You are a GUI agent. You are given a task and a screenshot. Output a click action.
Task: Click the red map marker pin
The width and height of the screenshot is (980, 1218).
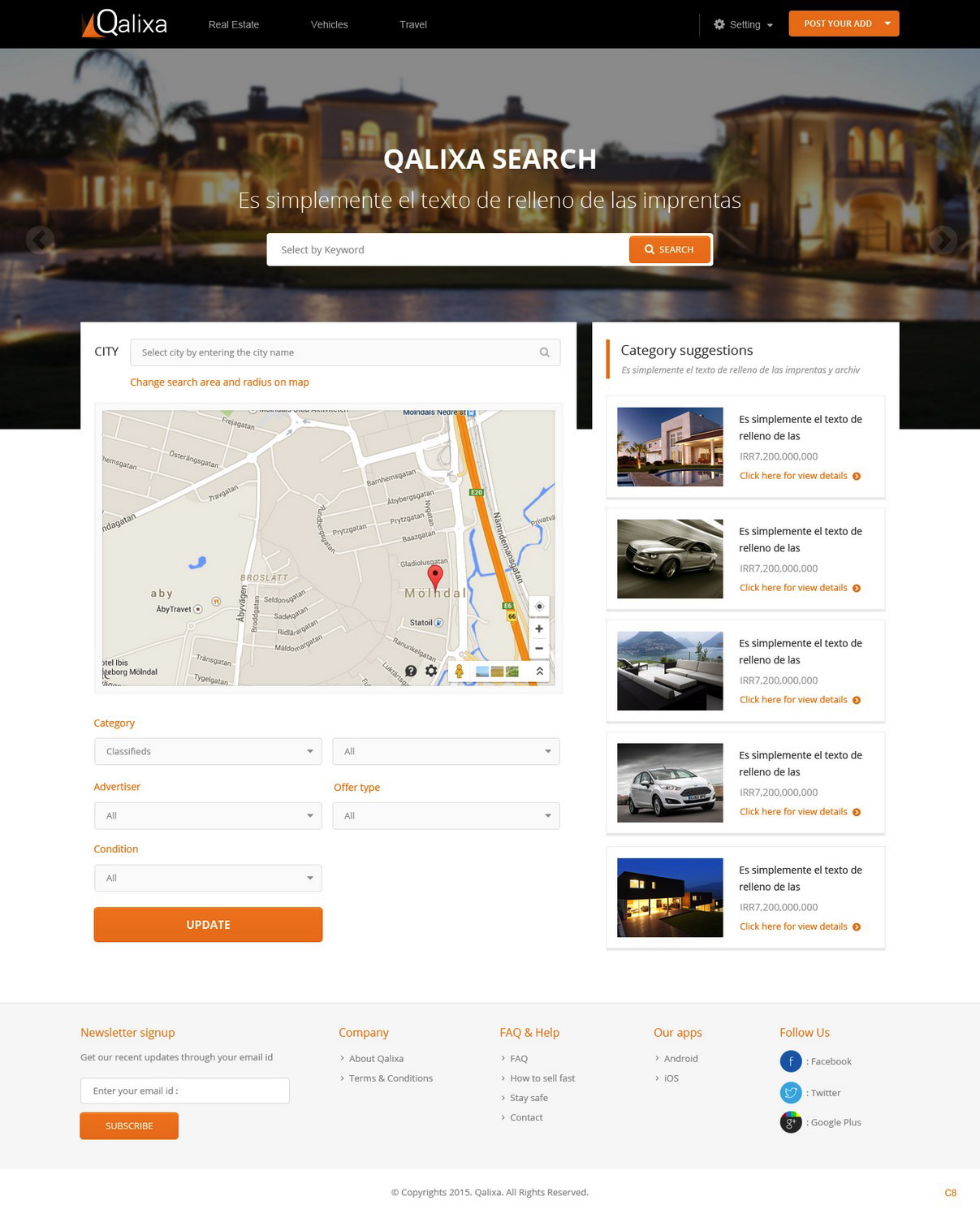click(x=435, y=577)
